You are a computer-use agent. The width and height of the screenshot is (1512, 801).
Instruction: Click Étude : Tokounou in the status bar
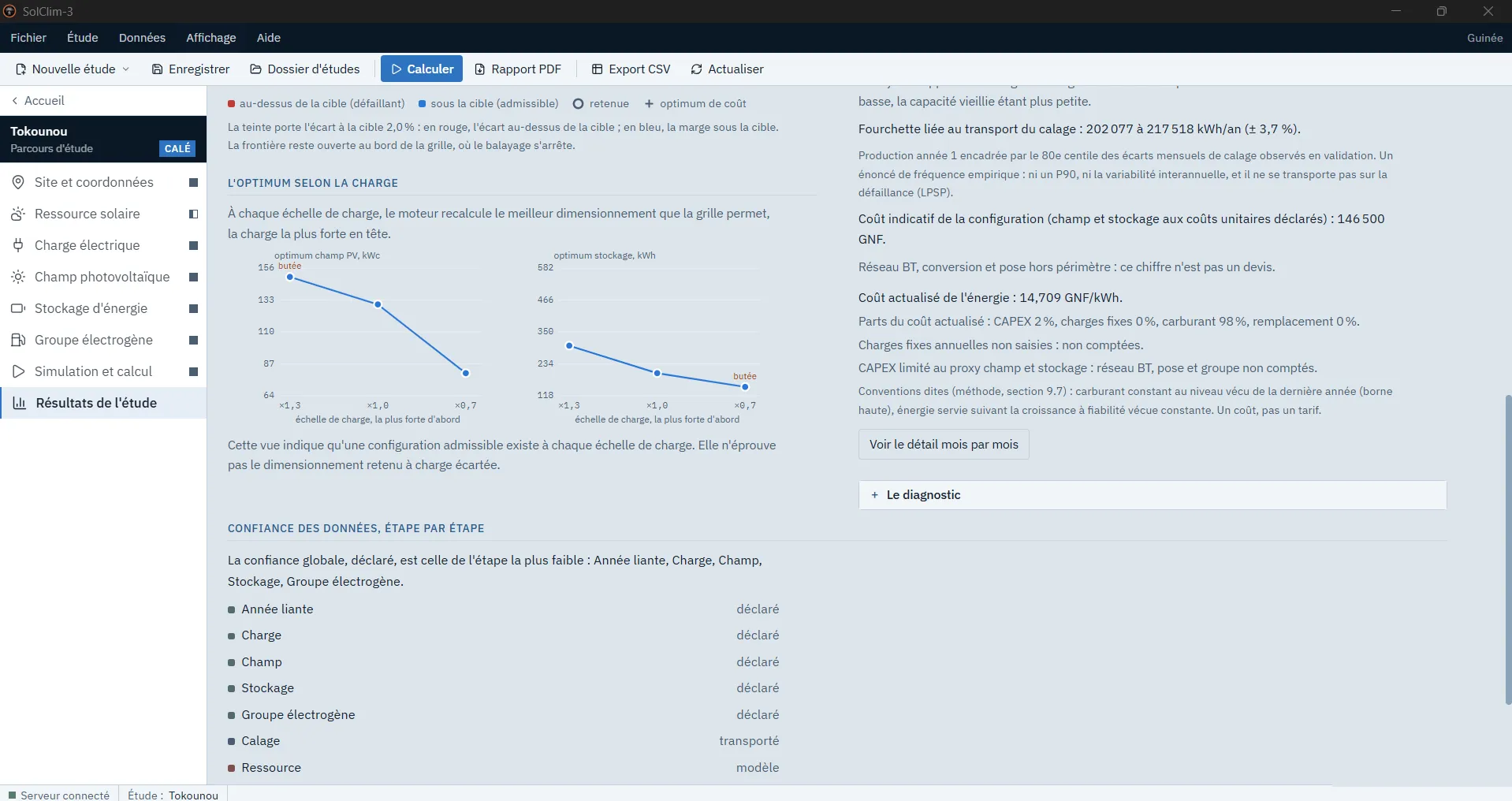(173, 795)
